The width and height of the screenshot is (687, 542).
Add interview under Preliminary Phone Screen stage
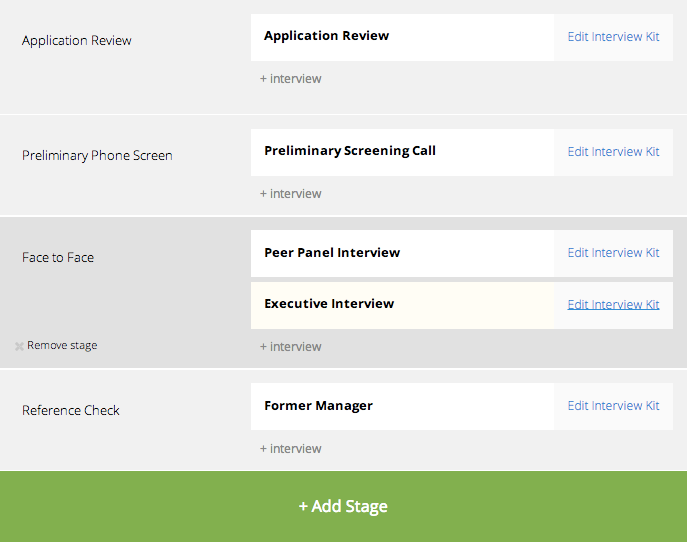291,194
